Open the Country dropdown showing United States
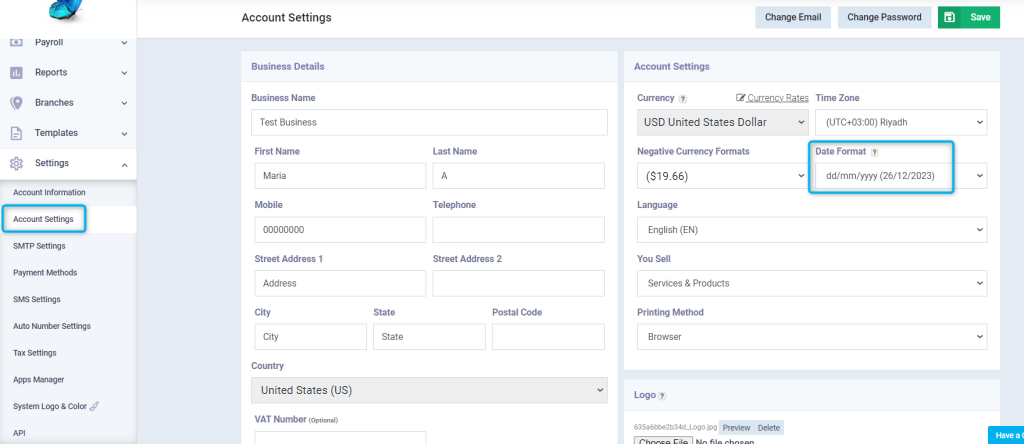 (x=429, y=390)
